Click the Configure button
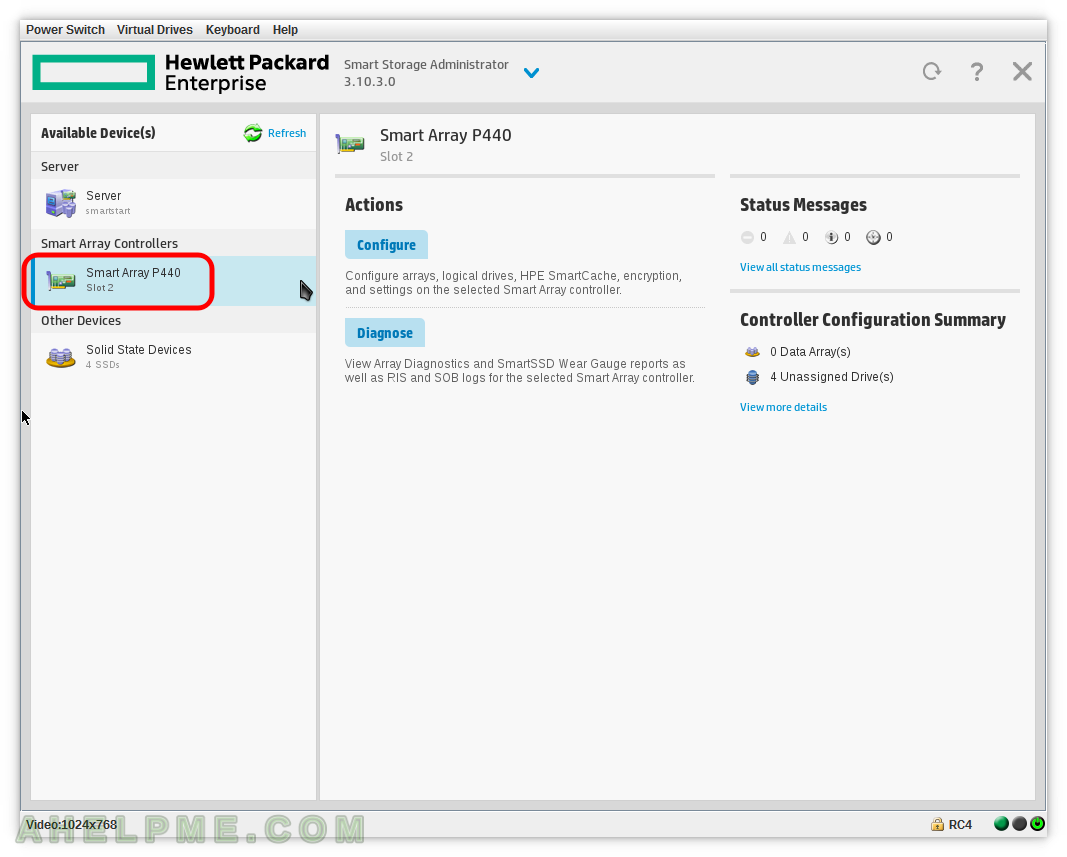Viewport: 1067px width, 857px height. click(x=386, y=245)
